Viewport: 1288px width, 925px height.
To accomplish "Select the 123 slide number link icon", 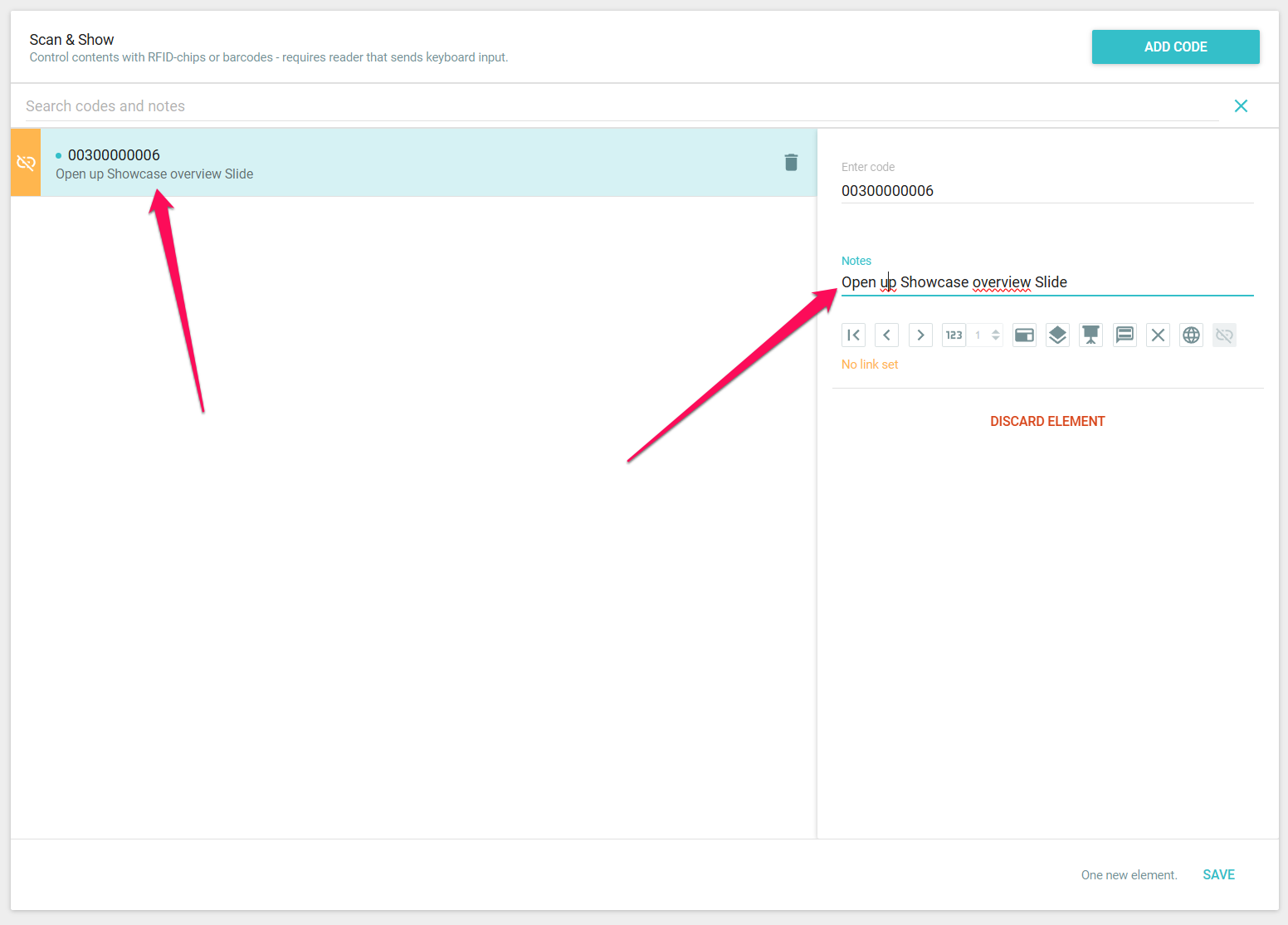I will [954, 335].
